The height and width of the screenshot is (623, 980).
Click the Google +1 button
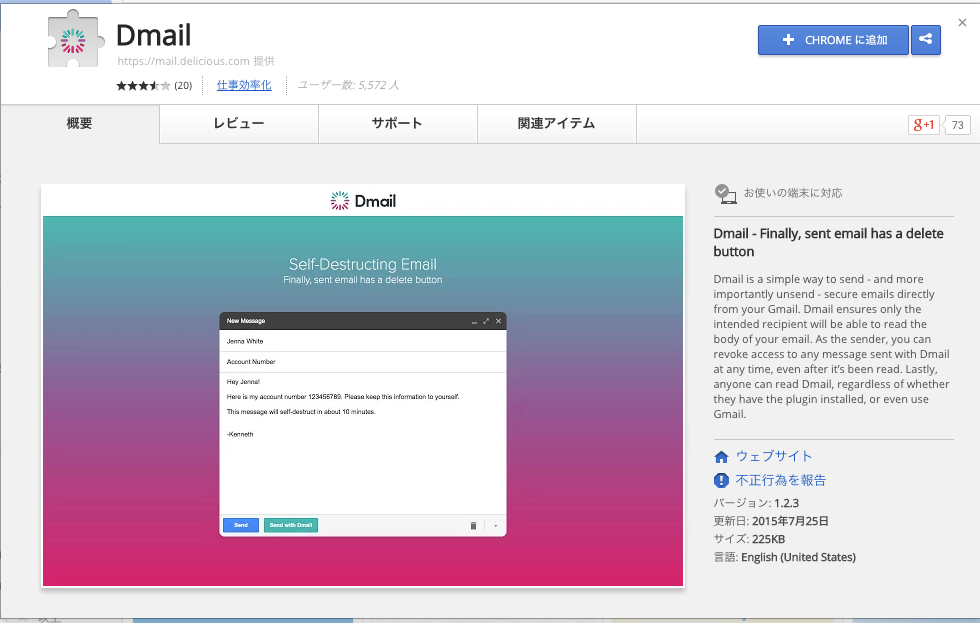923,125
